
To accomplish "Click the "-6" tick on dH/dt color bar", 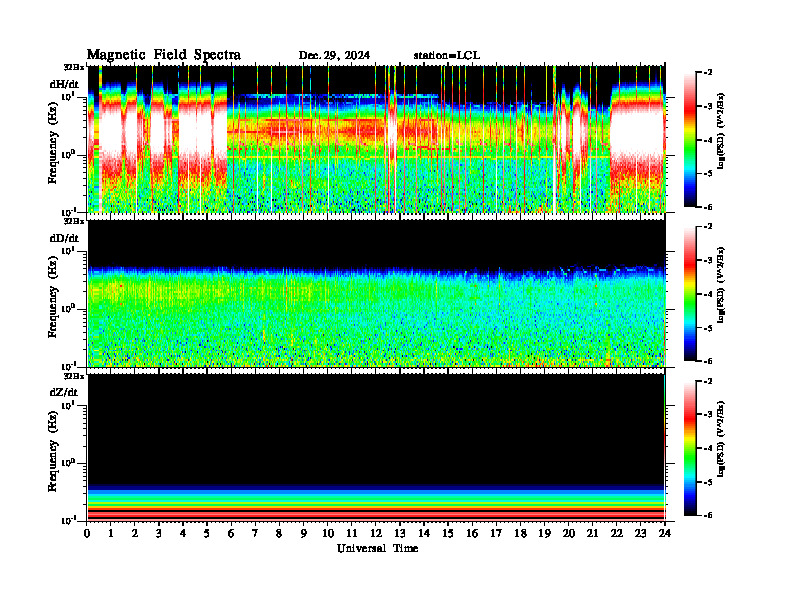I will point(708,207).
